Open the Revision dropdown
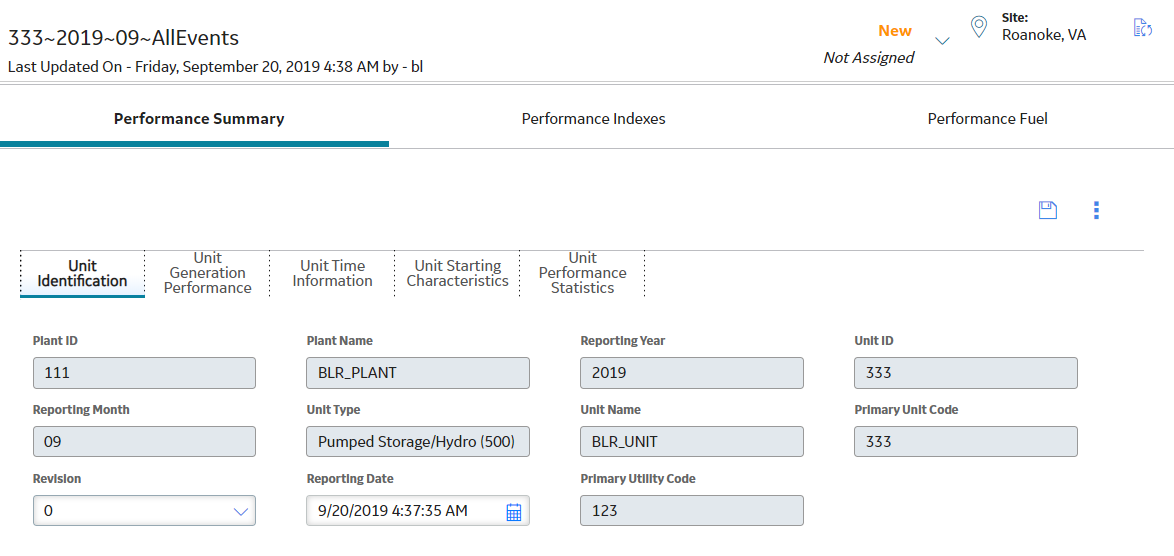Screen dimensions: 1174x556 coord(145,510)
